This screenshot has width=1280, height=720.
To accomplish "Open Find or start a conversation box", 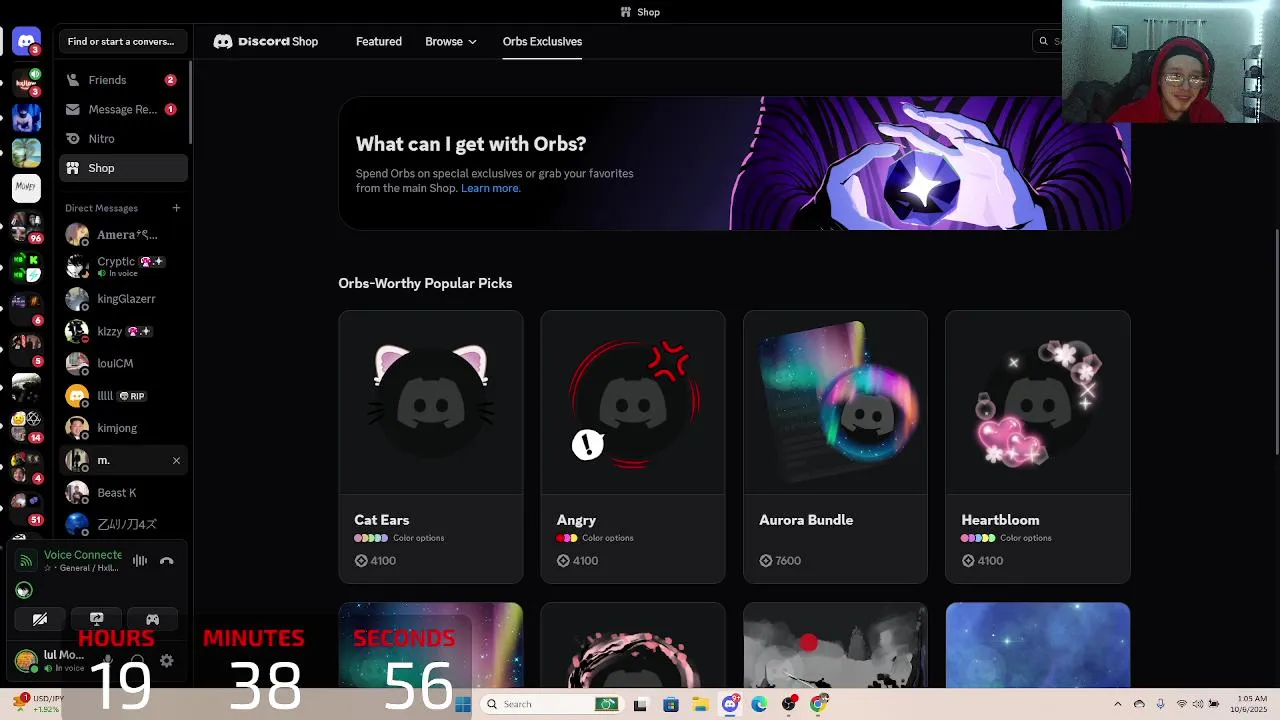I will (121, 41).
